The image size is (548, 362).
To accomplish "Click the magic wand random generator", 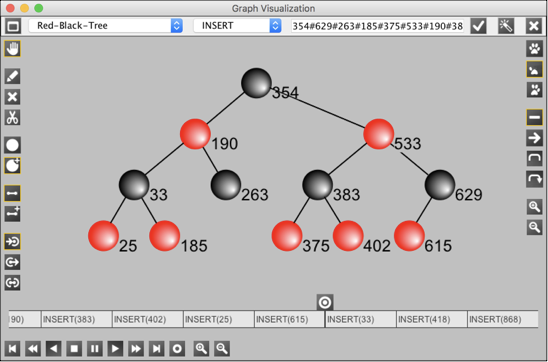I will click(x=506, y=26).
